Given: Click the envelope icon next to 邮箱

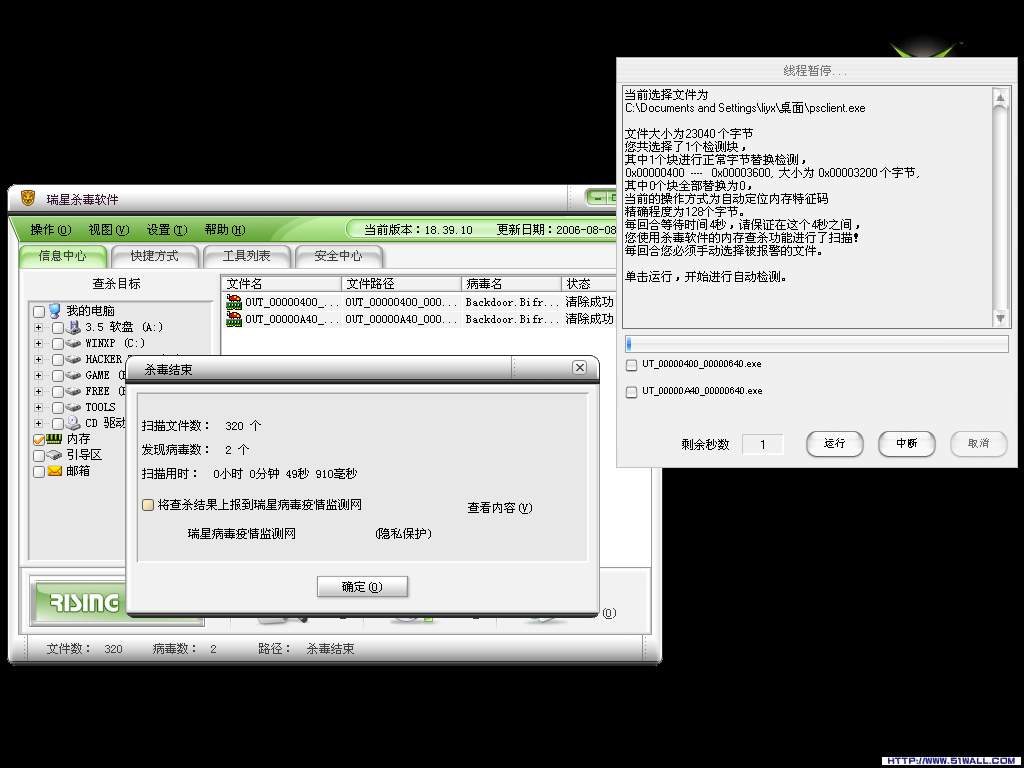Looking at the screenshot, I should 54,471.
